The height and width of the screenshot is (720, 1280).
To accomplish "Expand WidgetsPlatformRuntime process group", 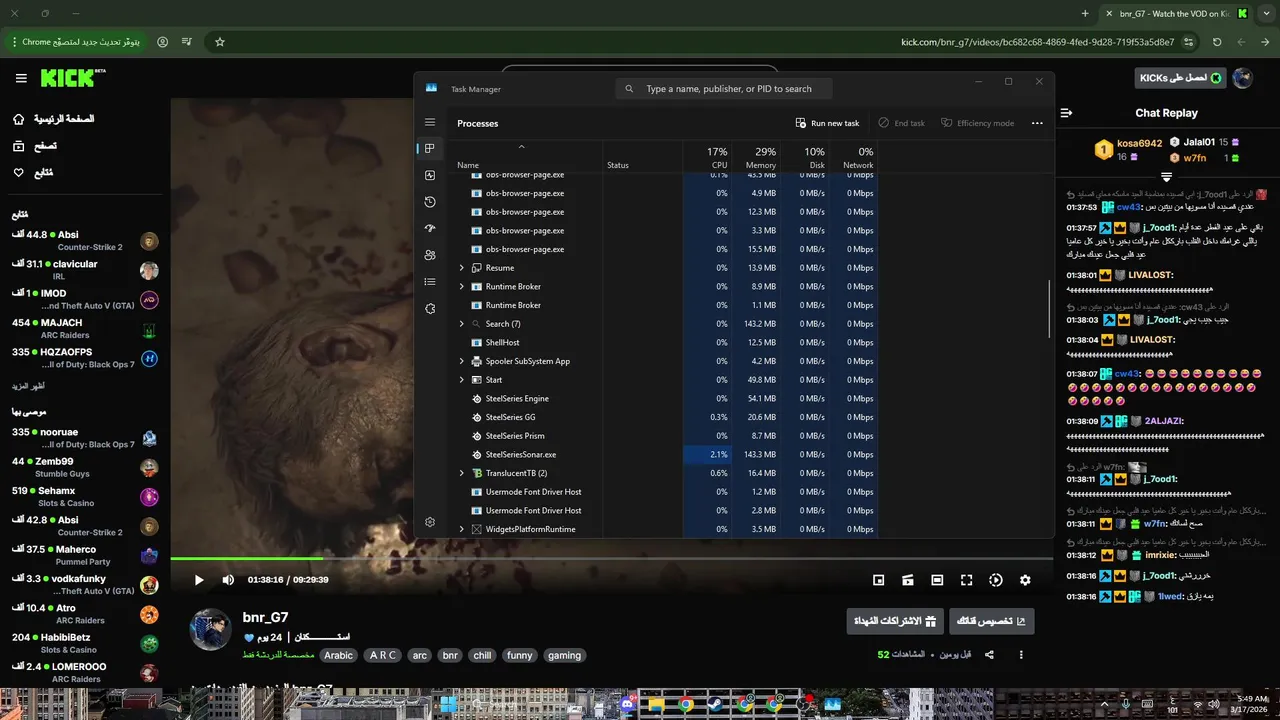I will click(x=461, y=529).
